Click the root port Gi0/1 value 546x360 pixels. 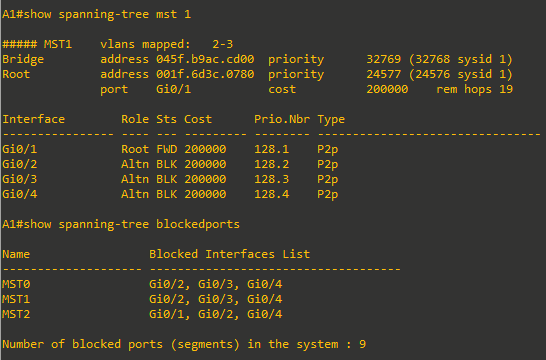click(173, 89)
